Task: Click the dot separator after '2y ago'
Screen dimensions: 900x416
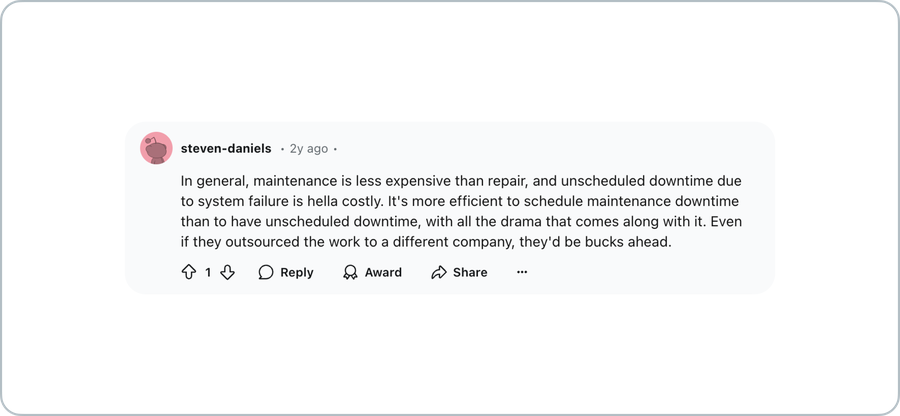Action: 335,149
